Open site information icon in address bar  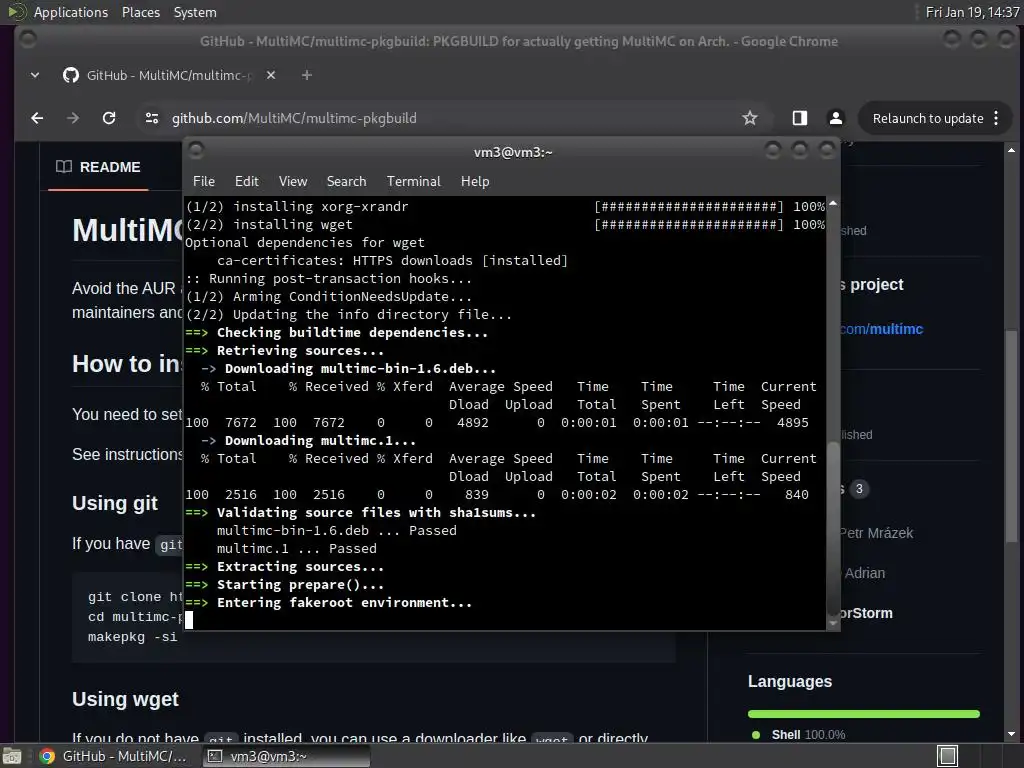click(x=152, y=118)
